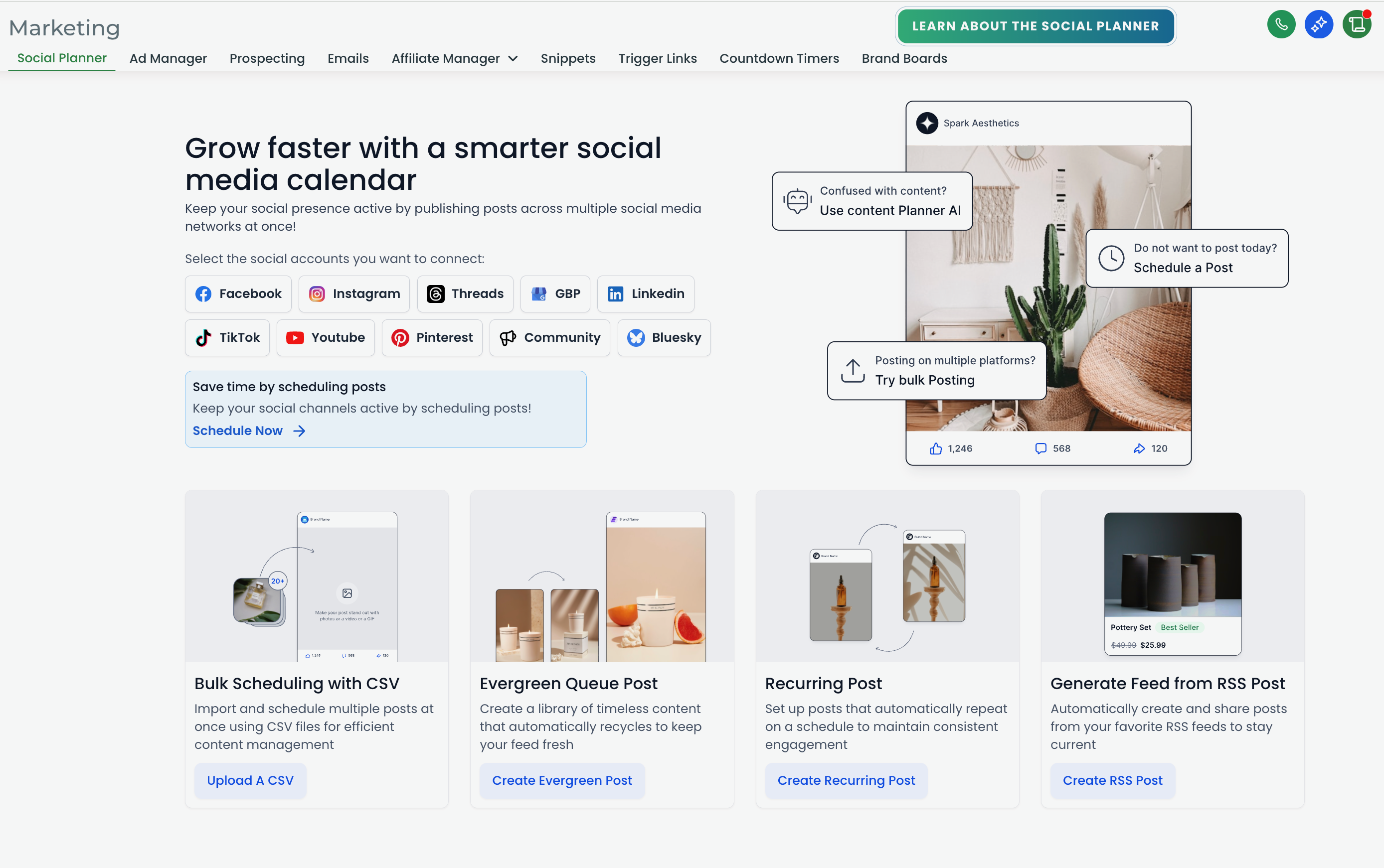Choose the Pinterest account option
This screenshot has width=1384, height=868.
tap(432, 337)
